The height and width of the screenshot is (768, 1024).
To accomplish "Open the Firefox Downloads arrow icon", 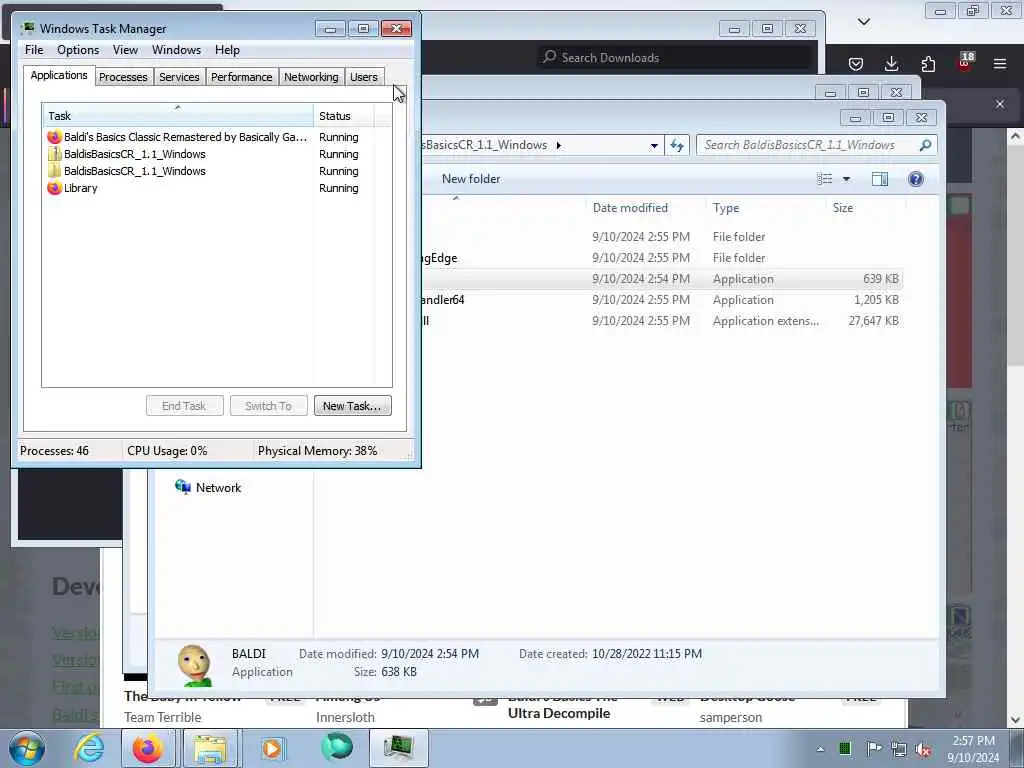I will click(x=891, y=64).
